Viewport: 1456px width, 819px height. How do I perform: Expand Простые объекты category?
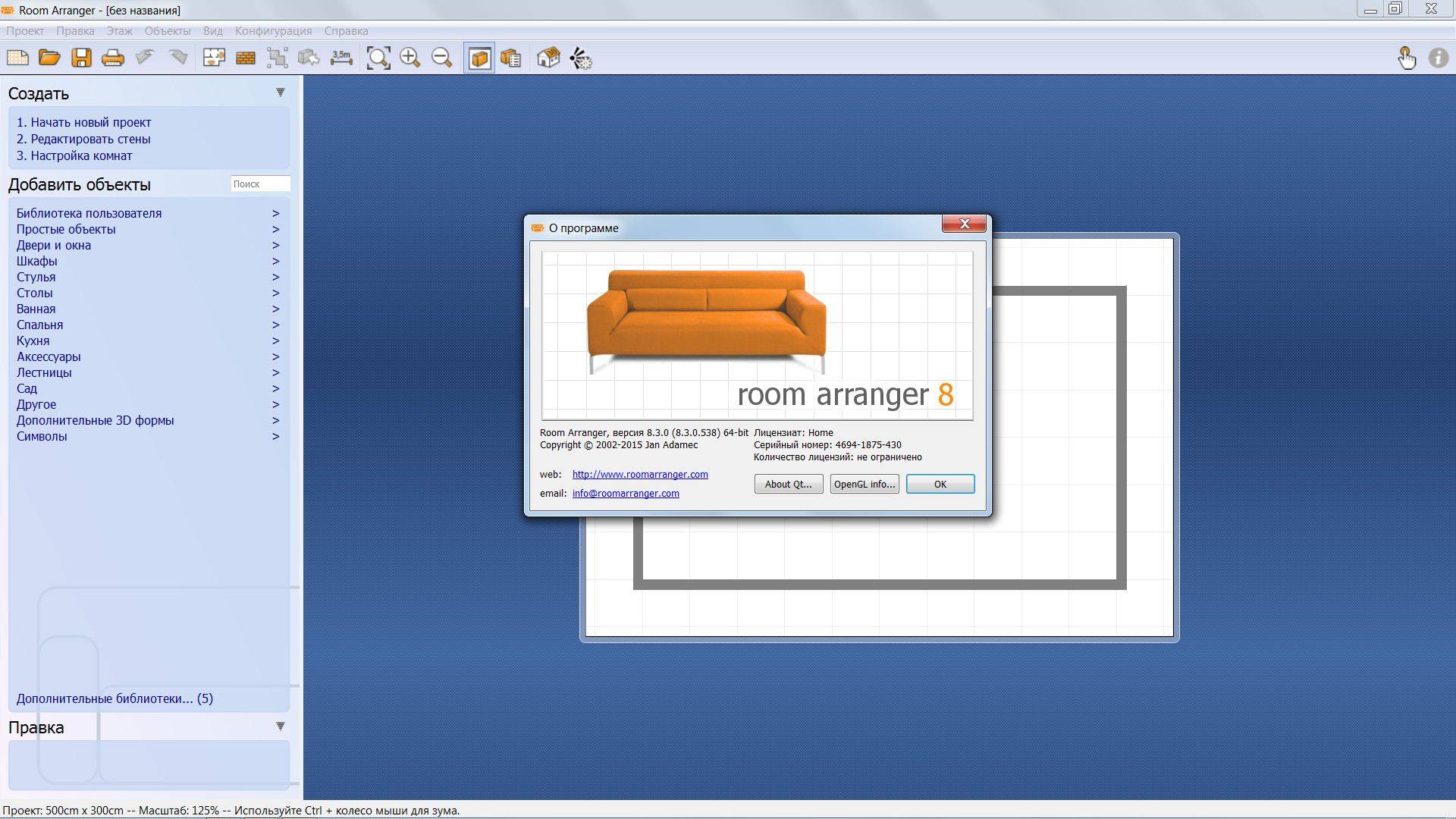[x=148, y=229]
